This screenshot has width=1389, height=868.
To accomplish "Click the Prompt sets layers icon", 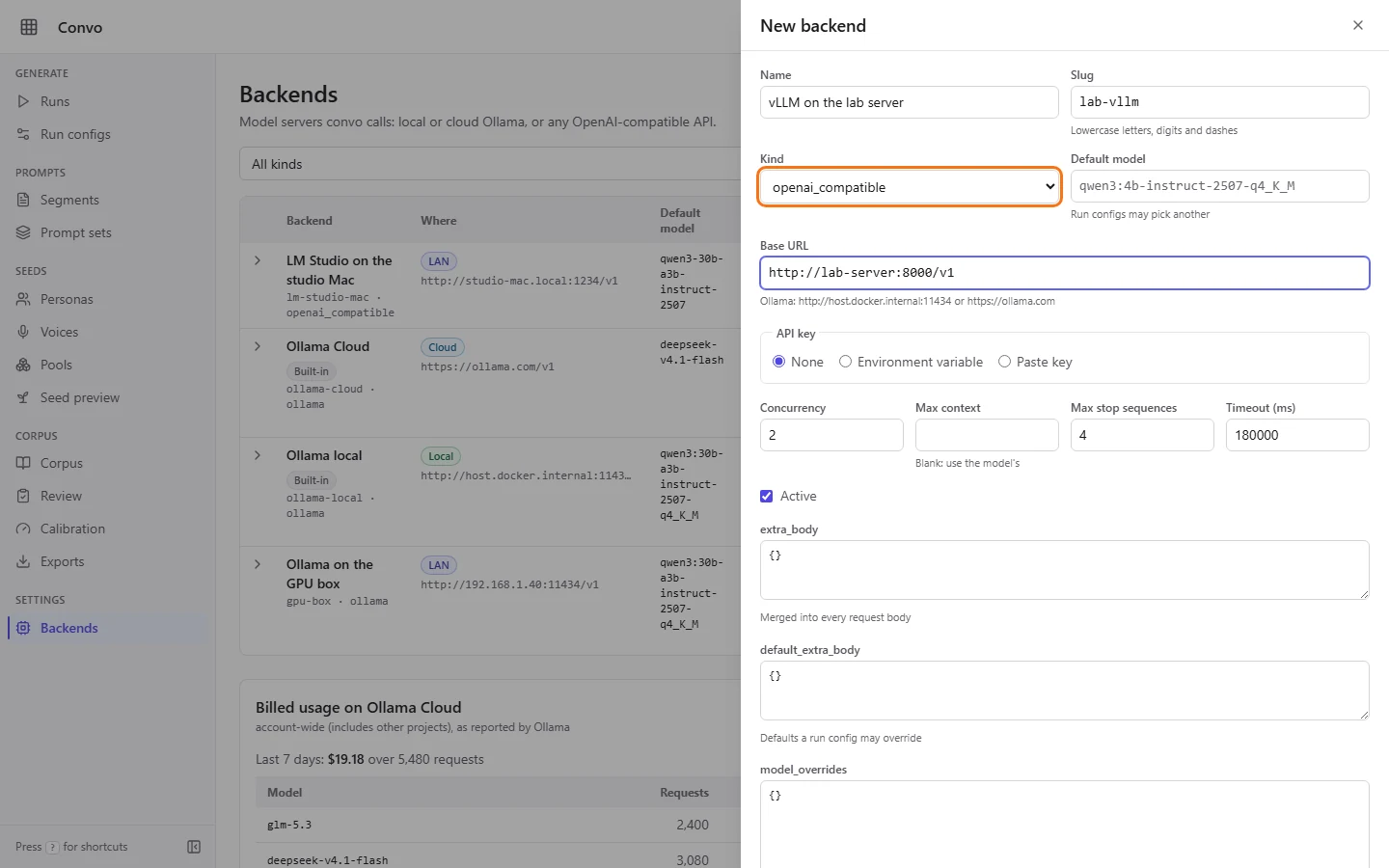I will (23, 232).
